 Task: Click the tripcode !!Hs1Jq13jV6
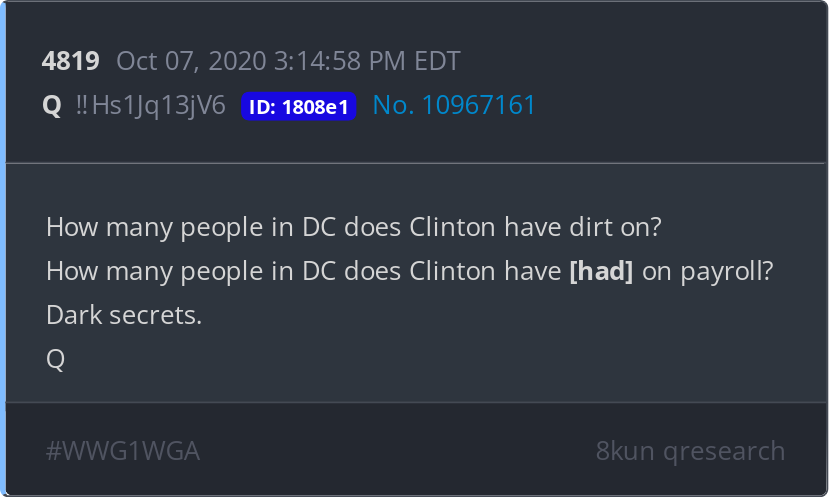(x=159, y=105)
